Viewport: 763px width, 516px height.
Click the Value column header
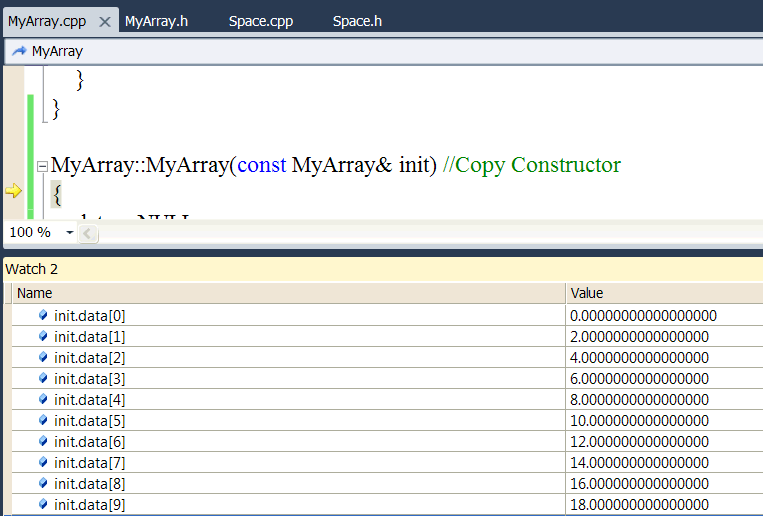[x=665, y=293]
